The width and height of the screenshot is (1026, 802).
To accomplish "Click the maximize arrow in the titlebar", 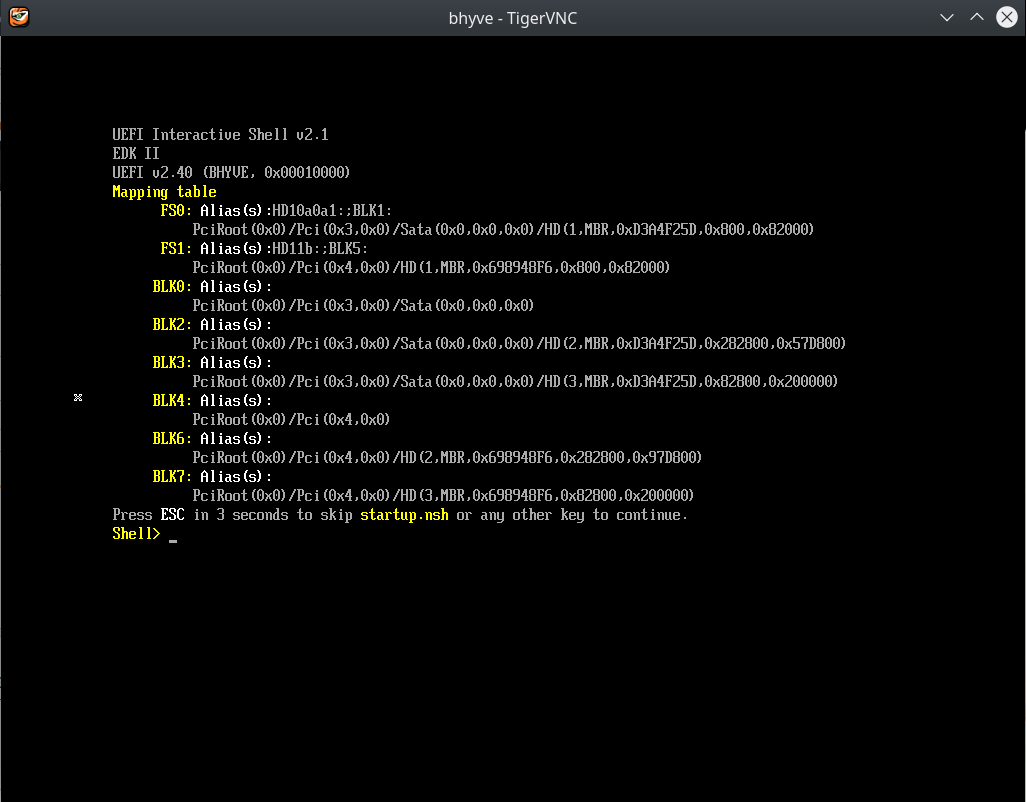I will tap(976, 17).
